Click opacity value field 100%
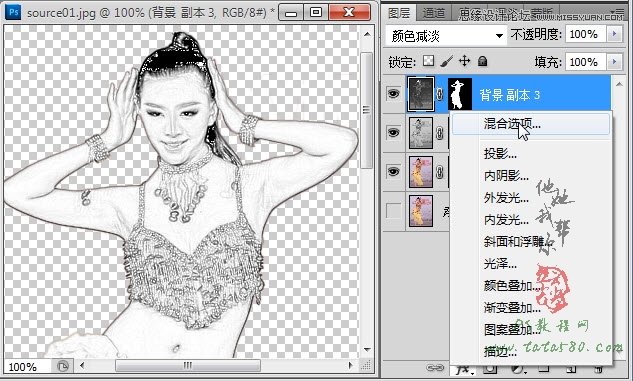This screenshot has height=381, width=633. 585,34
